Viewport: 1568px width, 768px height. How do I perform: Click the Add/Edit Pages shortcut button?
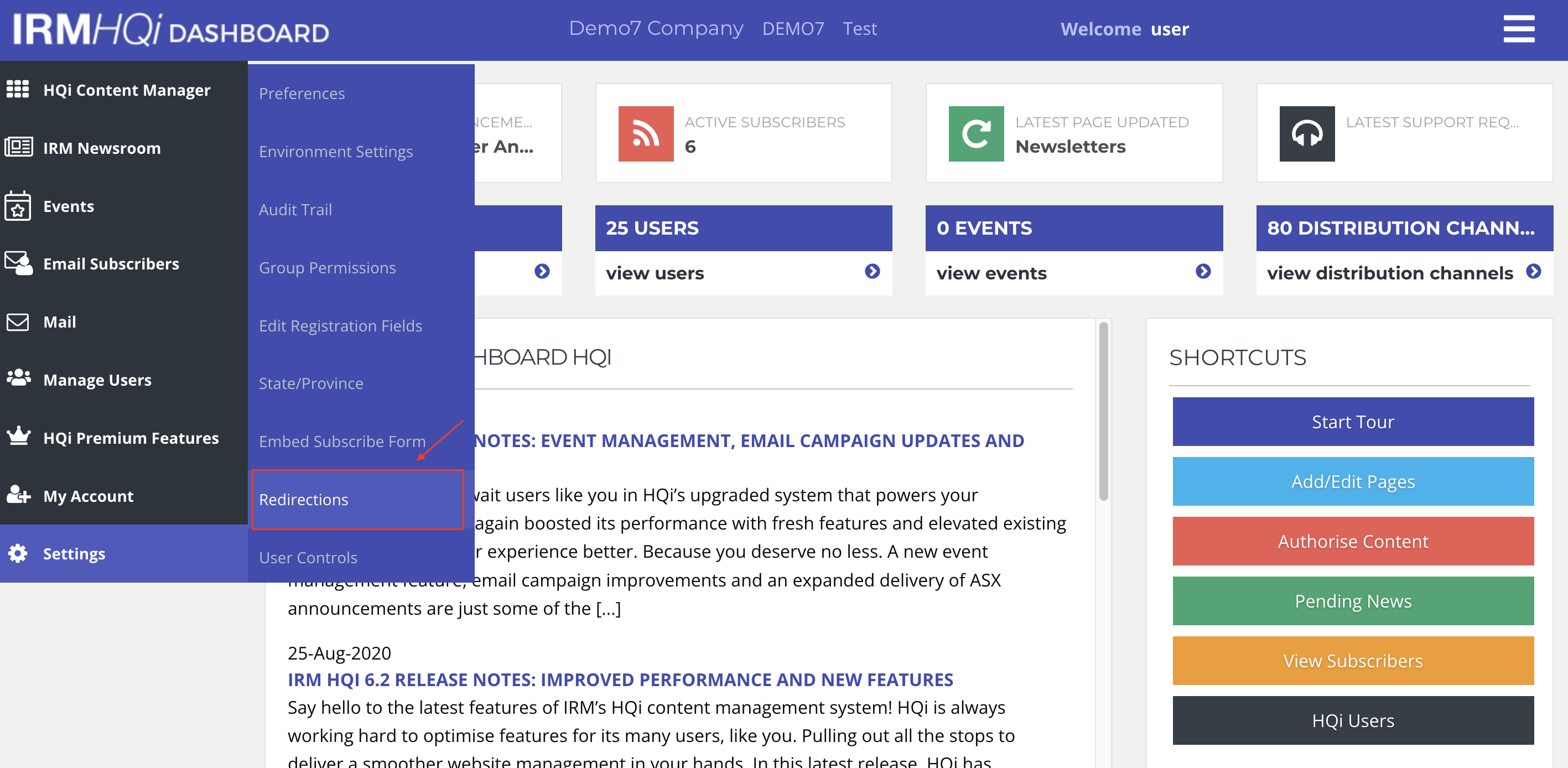[x=1353, y=481]
